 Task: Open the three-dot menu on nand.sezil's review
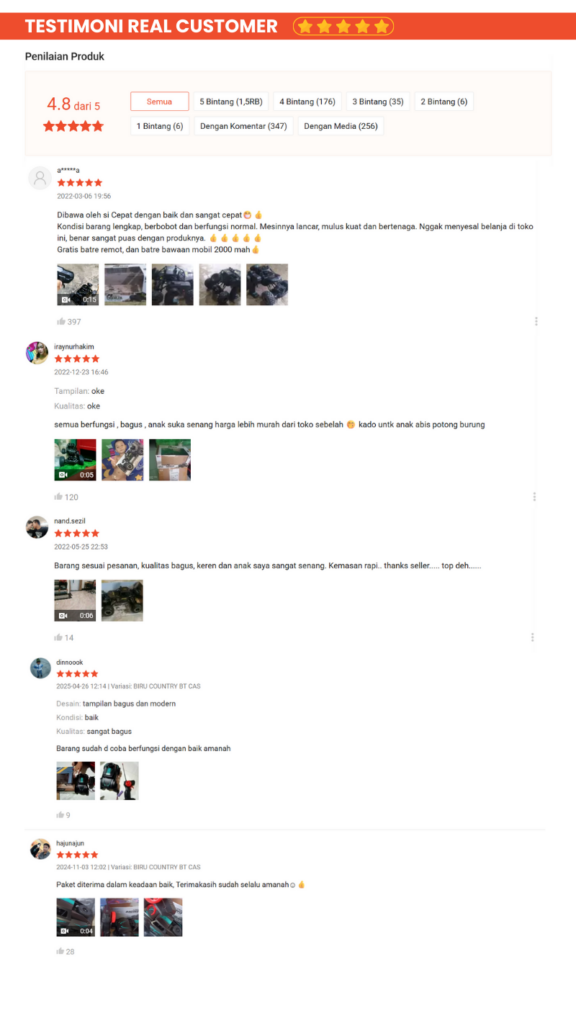coord(532,637)
